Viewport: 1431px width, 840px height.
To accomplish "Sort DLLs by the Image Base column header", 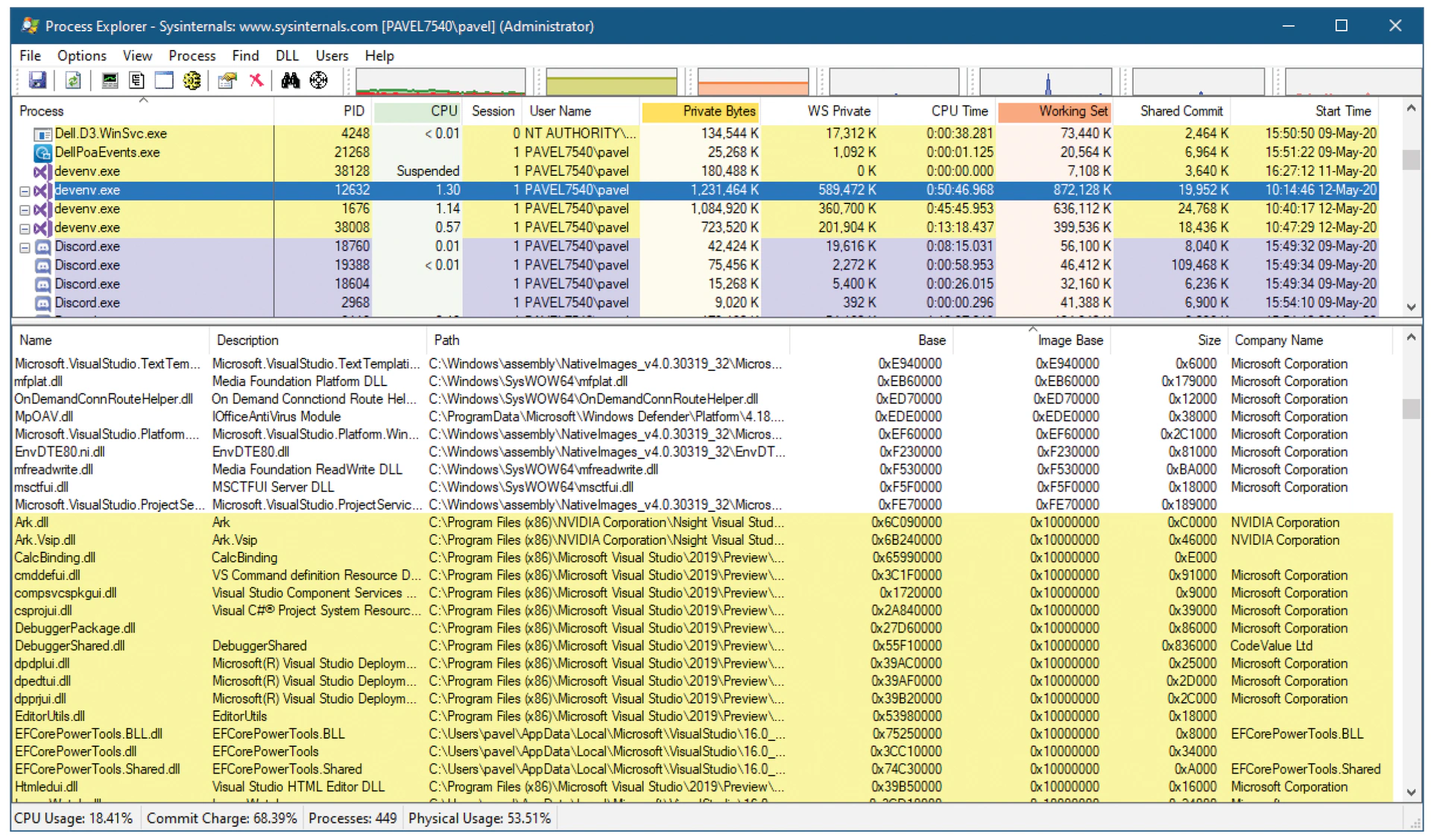I will (1033, 341).
